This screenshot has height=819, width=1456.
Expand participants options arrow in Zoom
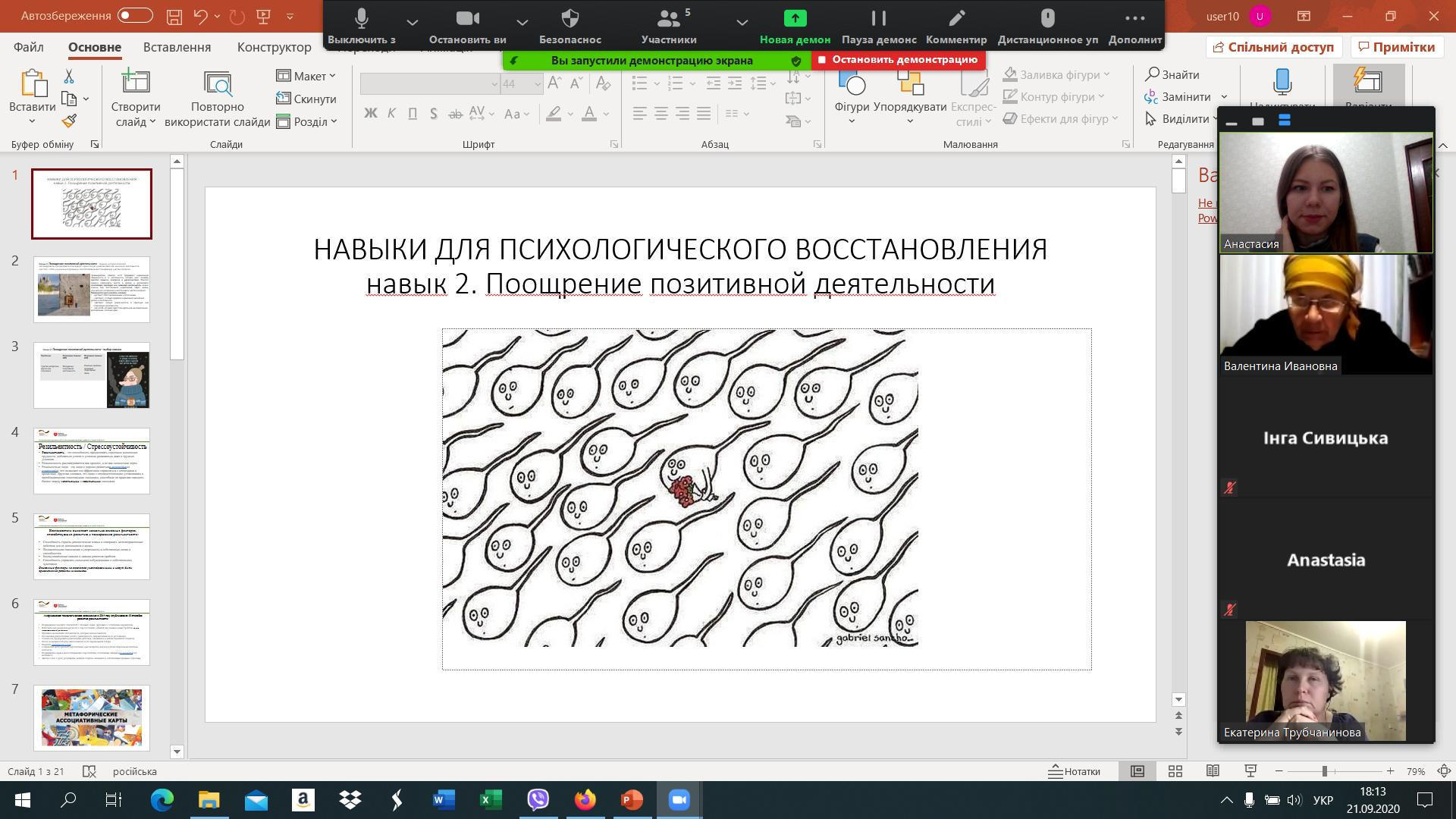point(742,22)
